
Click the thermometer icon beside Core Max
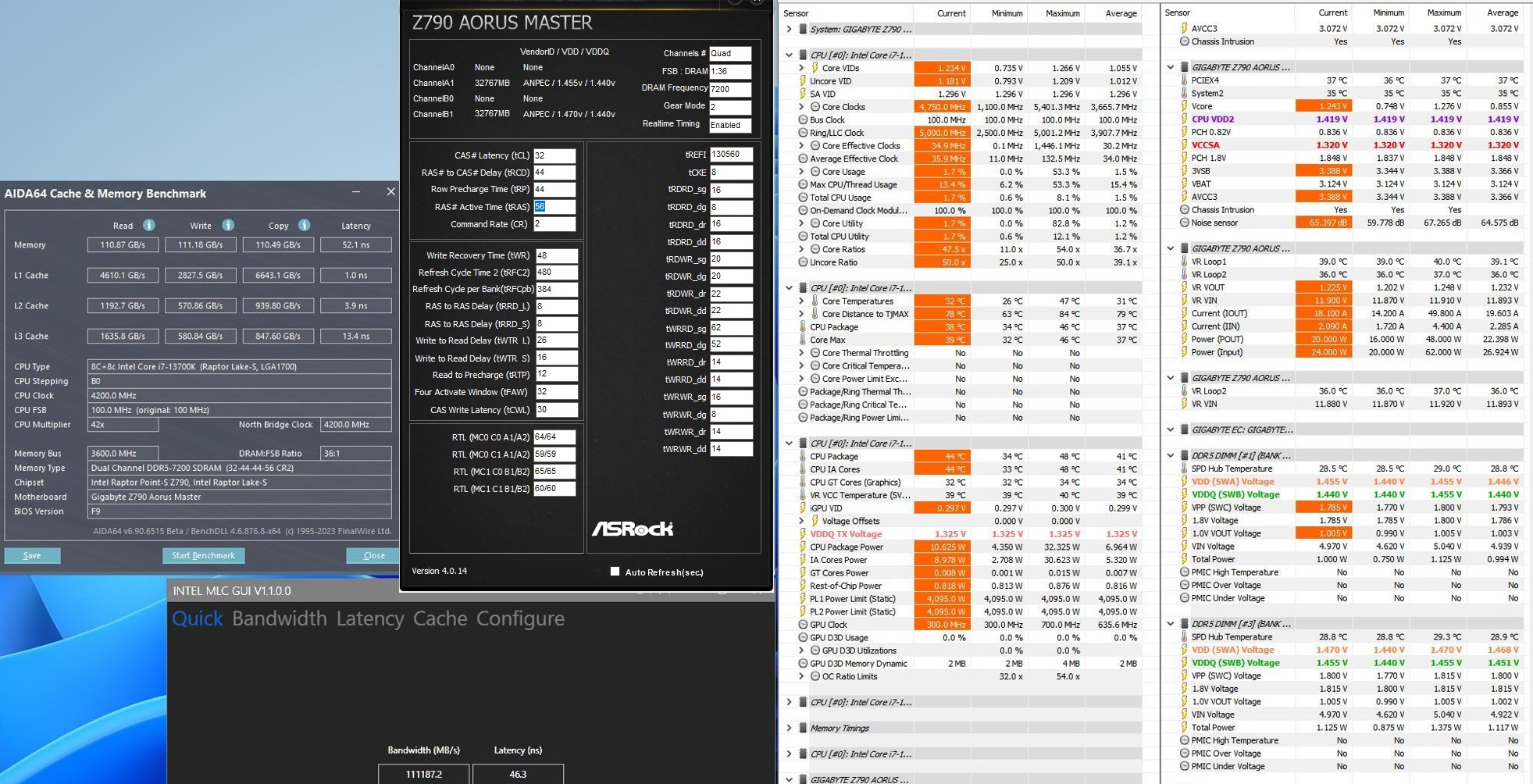pos(802,340)
